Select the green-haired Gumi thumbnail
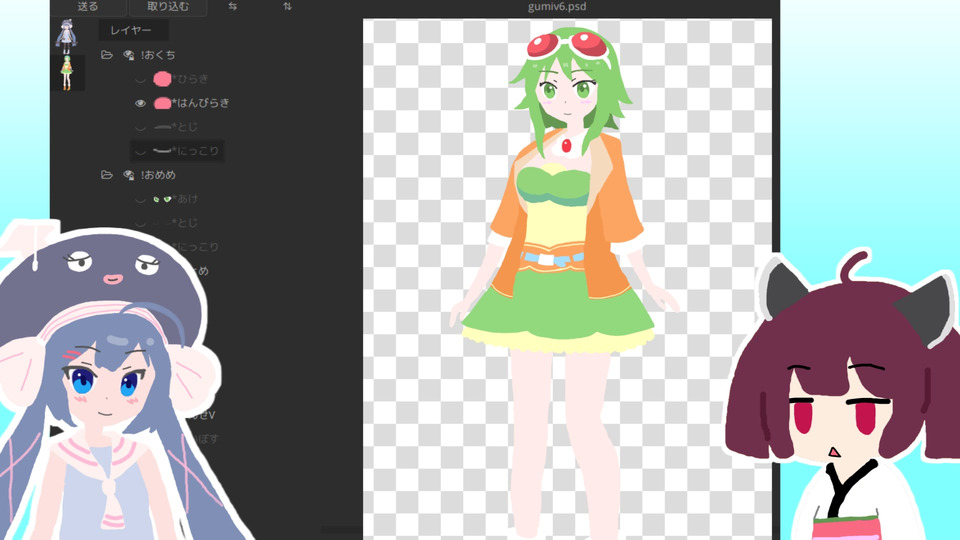Image resolution: width=960 pixels, height=540 pixels. click(67, 73)
